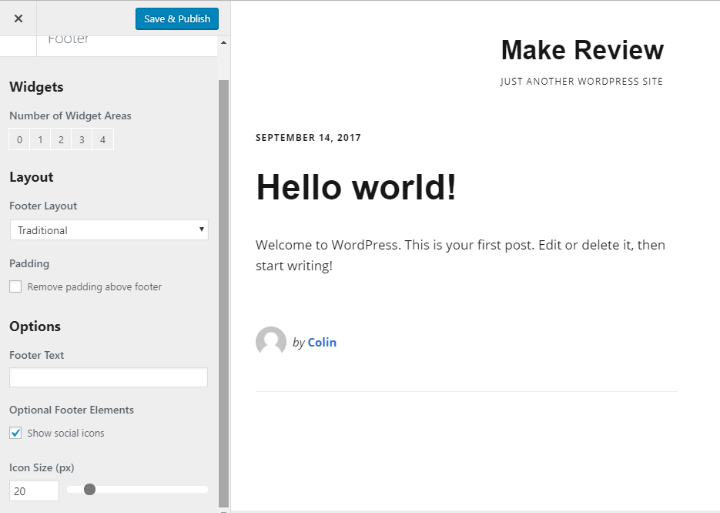Click the sidebar vertical scrollbar thumb
The image size is (720, 513).
224,293
